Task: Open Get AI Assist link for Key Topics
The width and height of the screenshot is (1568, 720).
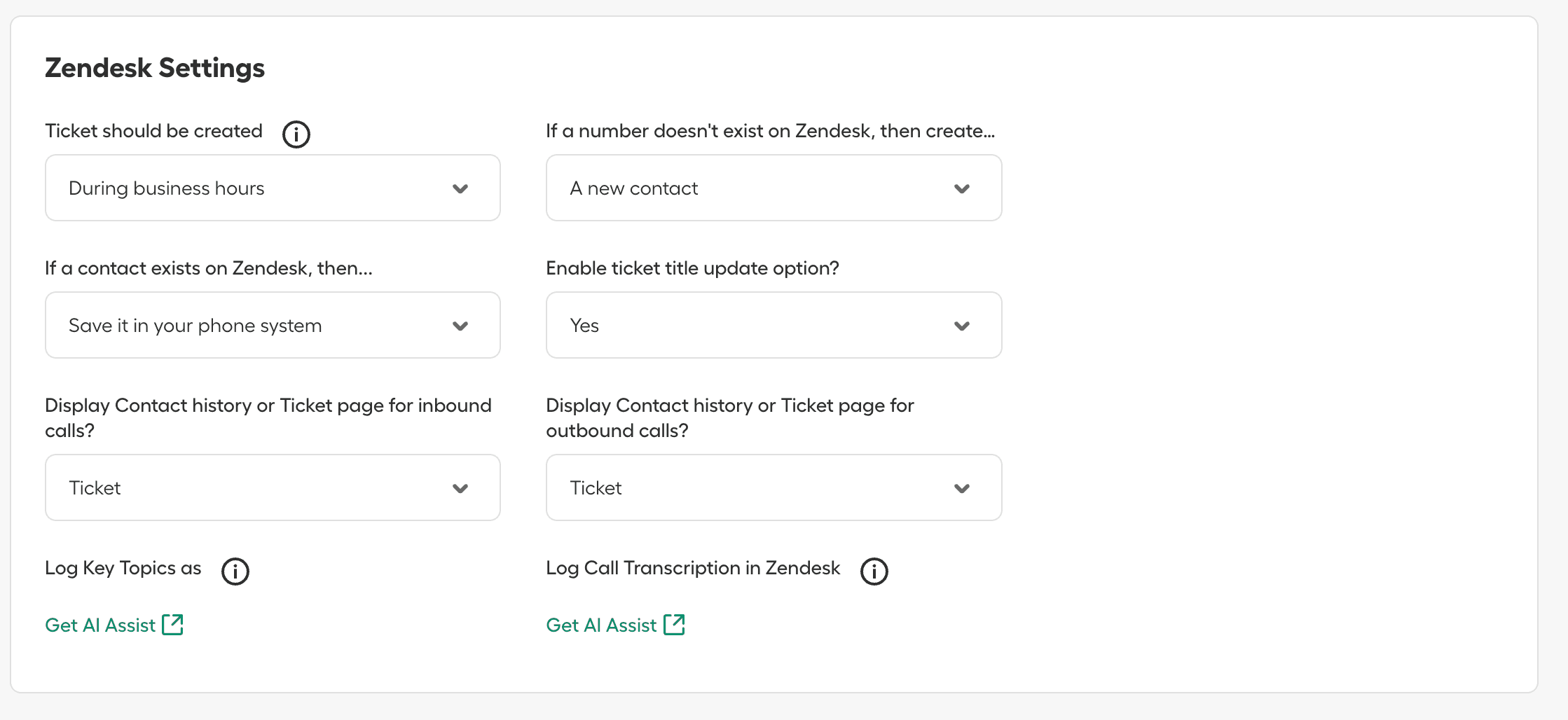Action: (x=100, y=625)
